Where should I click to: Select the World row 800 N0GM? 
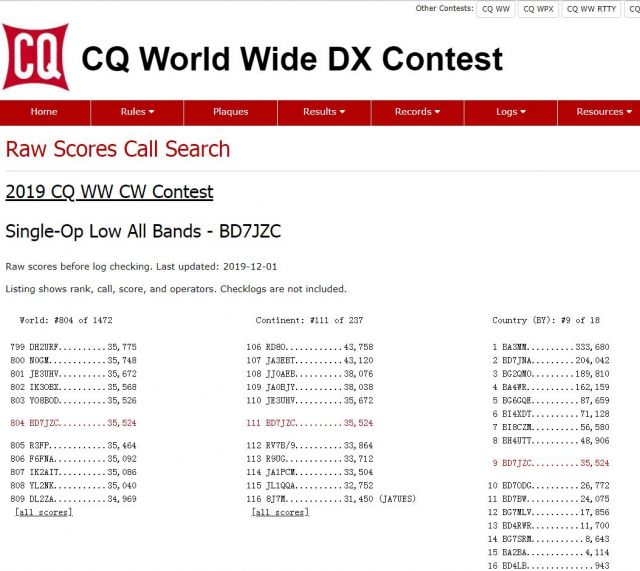73,360
